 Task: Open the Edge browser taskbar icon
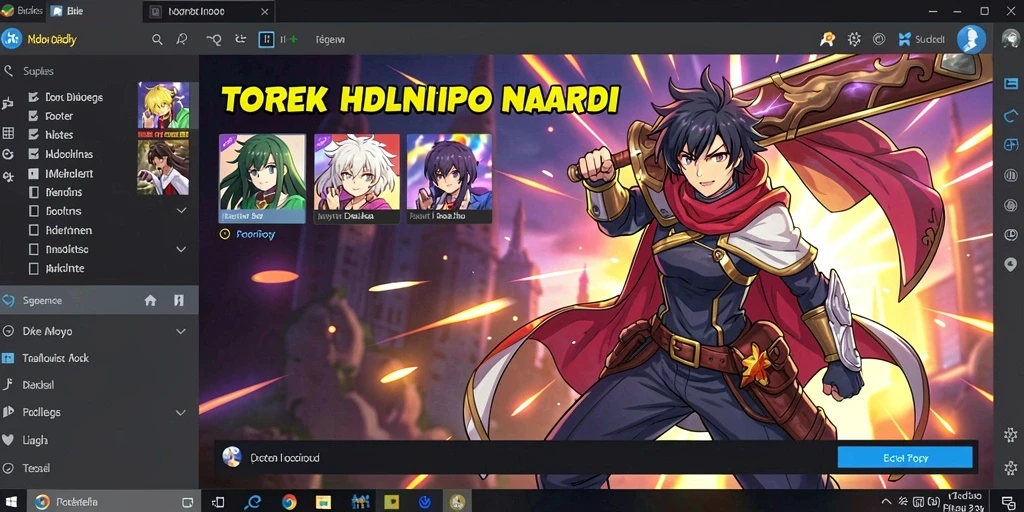(x=252, y=502)
